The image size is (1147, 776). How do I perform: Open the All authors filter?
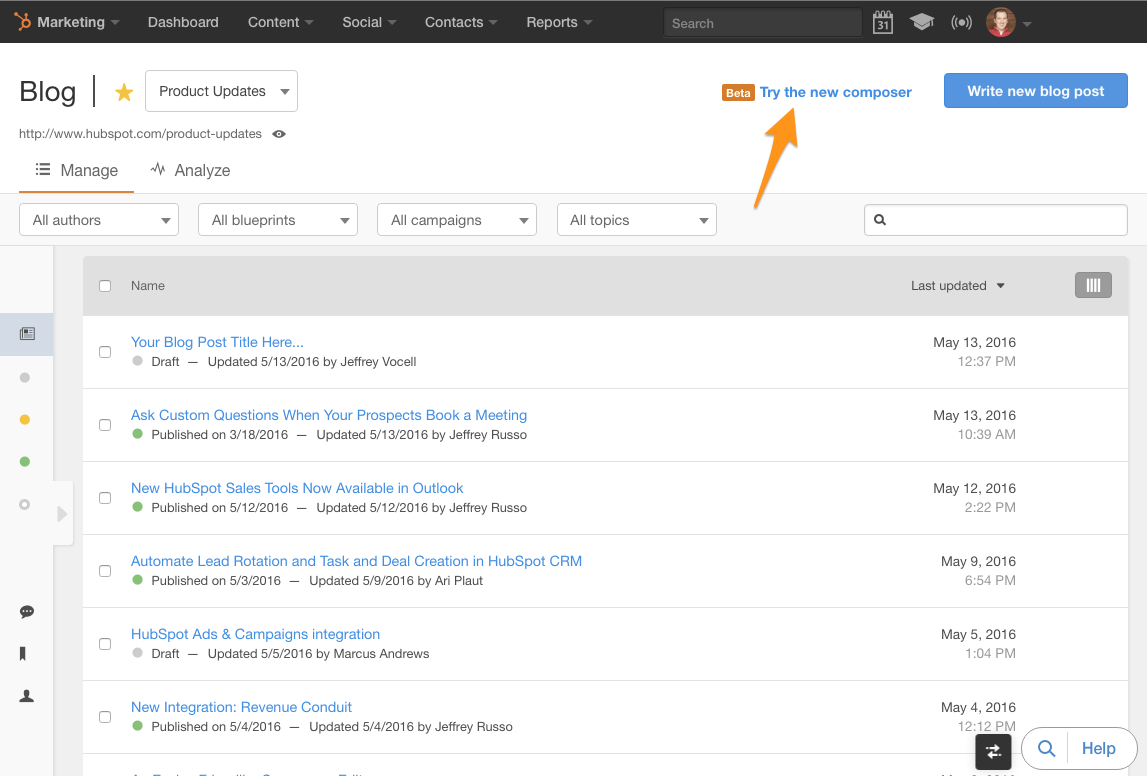point(99,220)
